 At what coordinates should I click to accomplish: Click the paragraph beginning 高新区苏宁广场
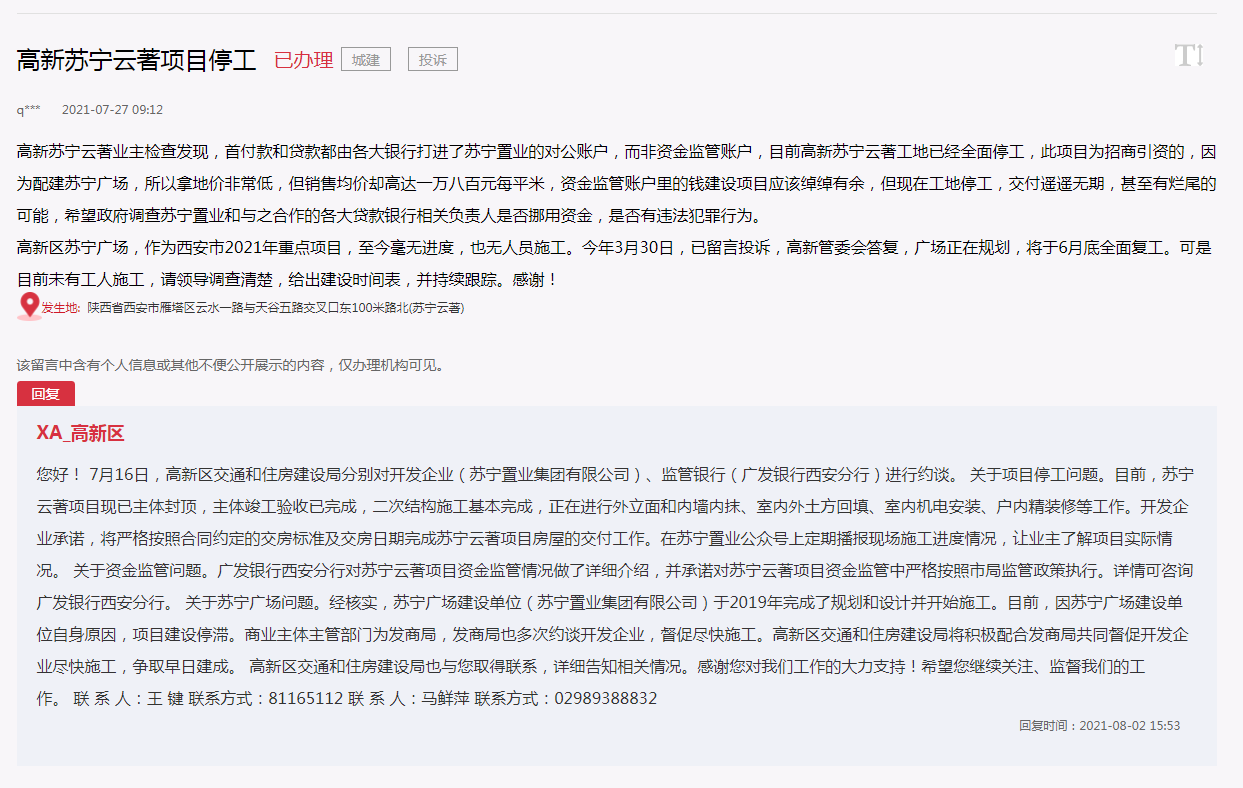(x=614, y=264)
